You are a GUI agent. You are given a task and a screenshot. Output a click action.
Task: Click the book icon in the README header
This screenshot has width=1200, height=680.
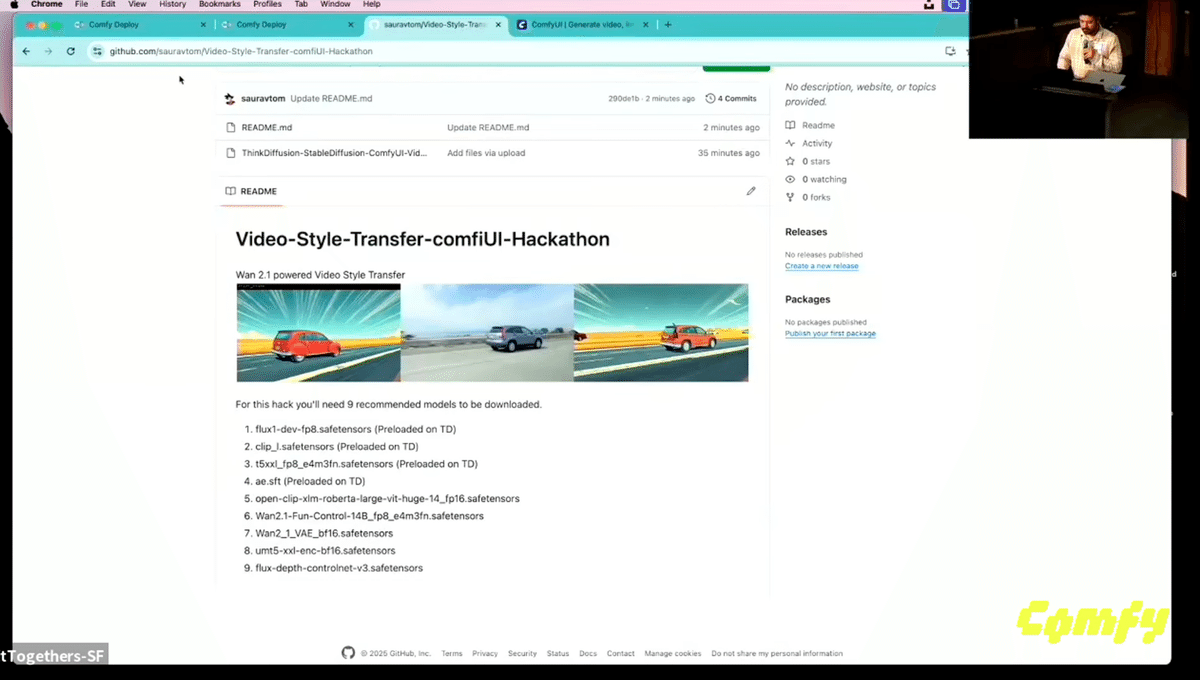click(231, 191)
